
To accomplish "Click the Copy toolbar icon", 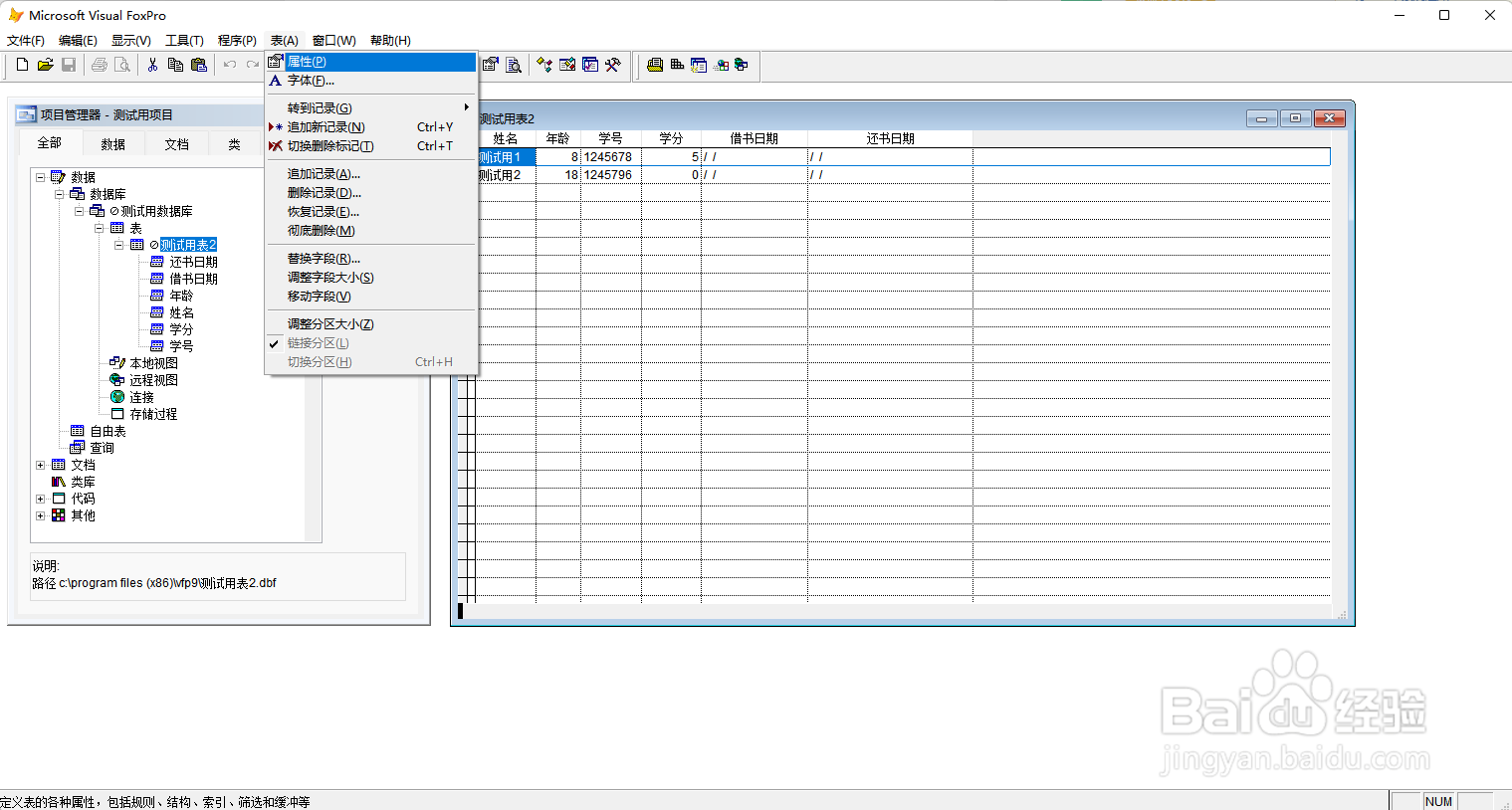I will click(x=175, y=65).
